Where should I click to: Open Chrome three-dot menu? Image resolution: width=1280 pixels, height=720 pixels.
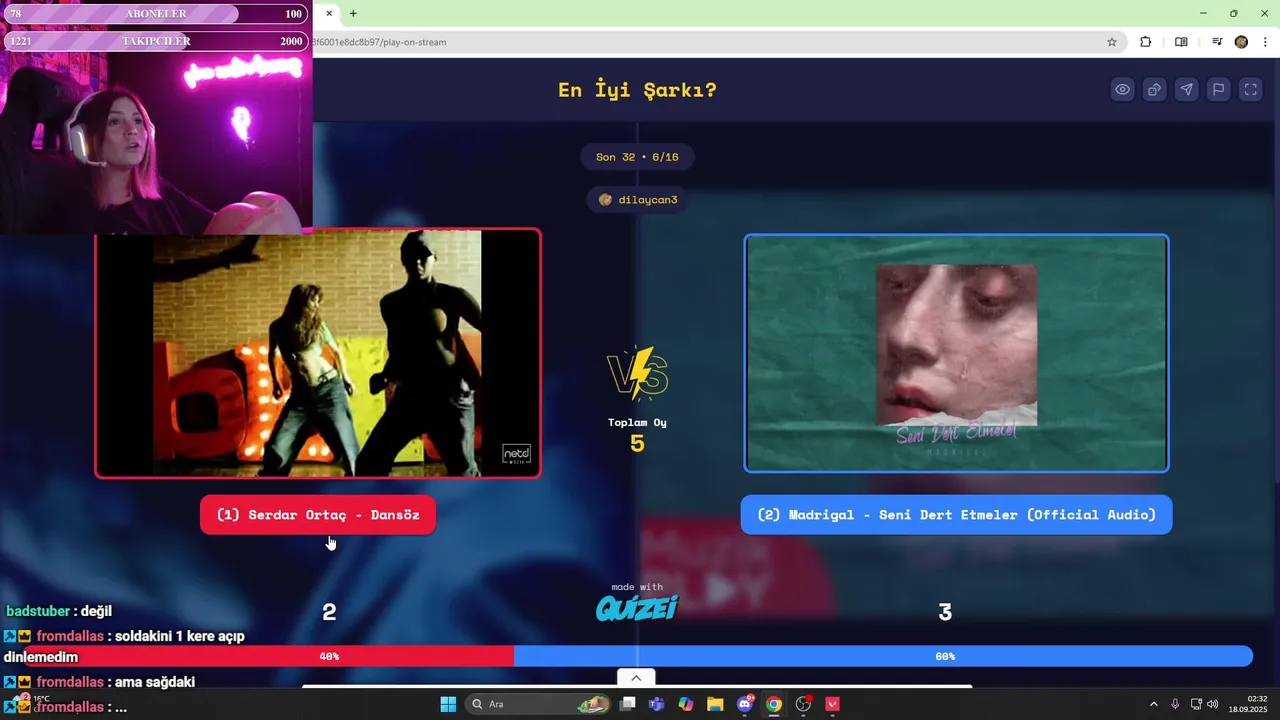[1266, 42]
